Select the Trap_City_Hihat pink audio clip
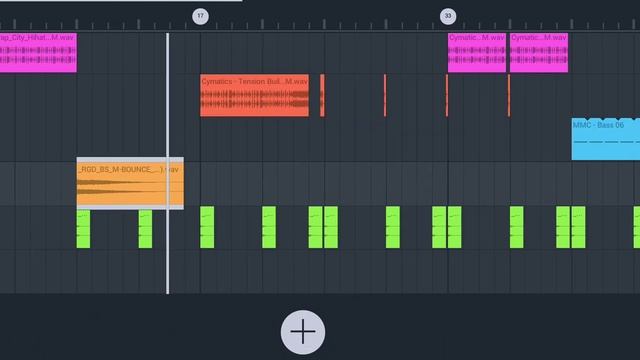This screenshot has height=360, width=640. [x=38, y=53]
